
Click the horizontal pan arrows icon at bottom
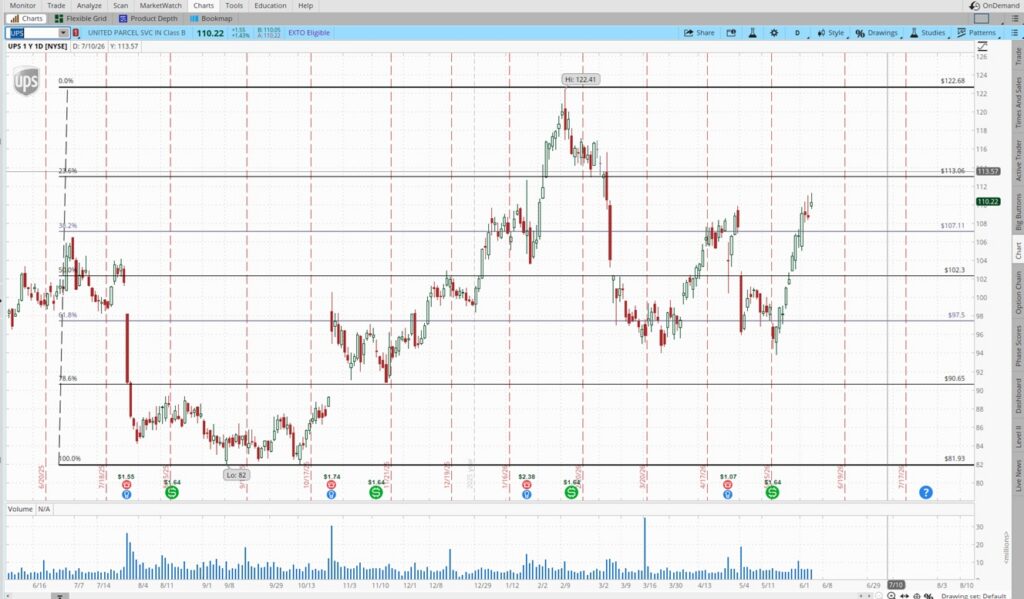coord(904,596)
